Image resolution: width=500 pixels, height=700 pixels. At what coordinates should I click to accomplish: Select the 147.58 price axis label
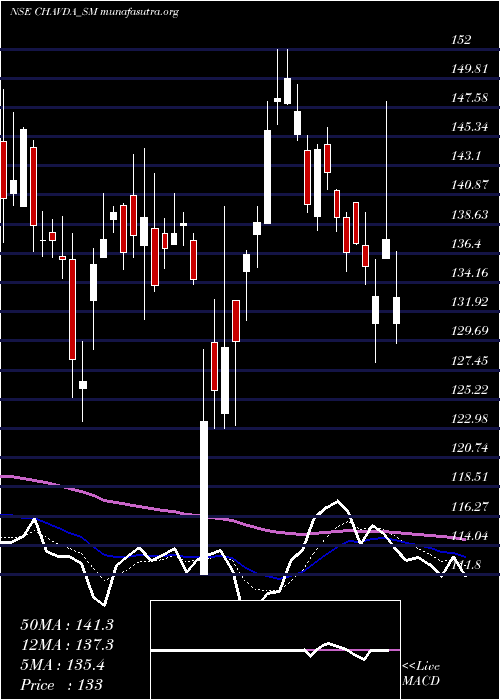(x=470, y=98)
